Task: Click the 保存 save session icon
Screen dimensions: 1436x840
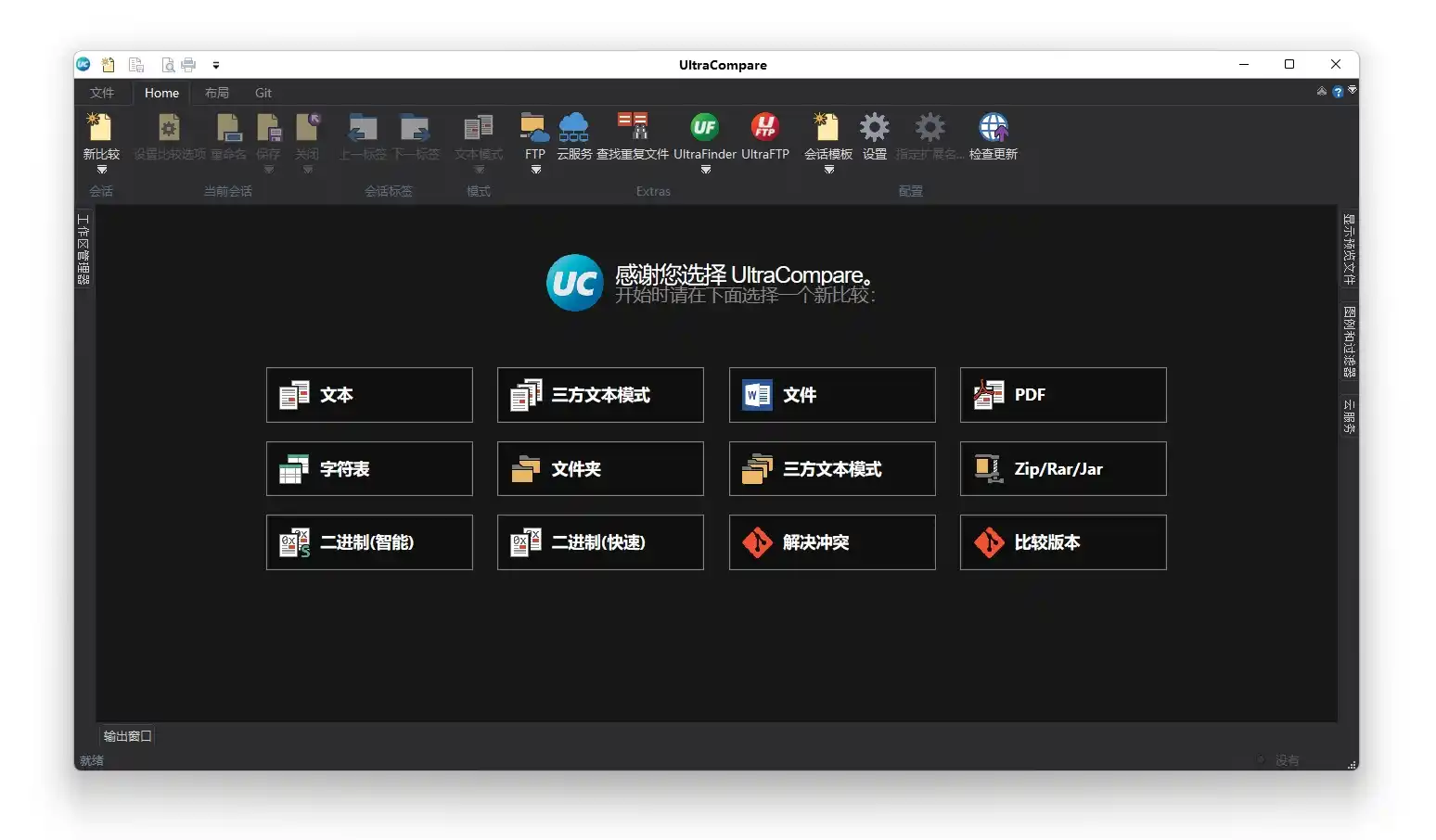Action: coord(268,127)
